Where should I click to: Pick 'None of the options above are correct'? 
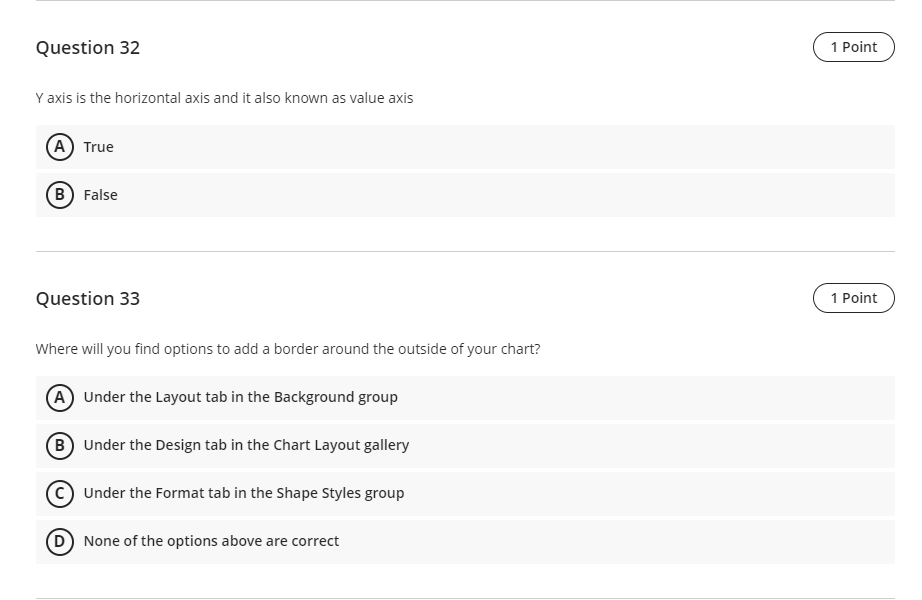point(211,541)
